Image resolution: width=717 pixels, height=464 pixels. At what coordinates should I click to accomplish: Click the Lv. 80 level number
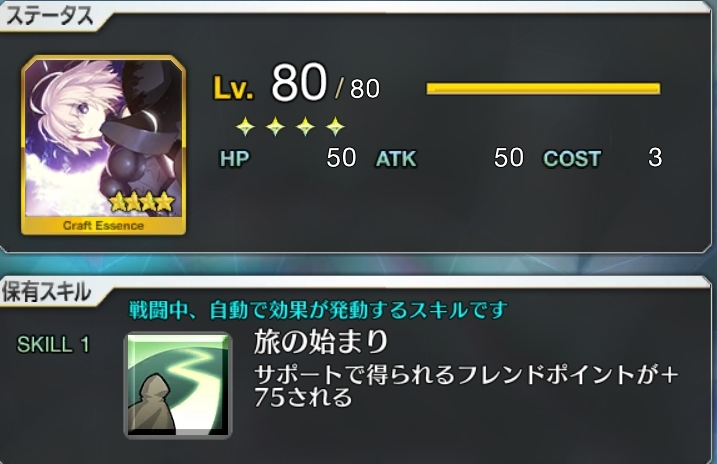[x=299, y=83]
